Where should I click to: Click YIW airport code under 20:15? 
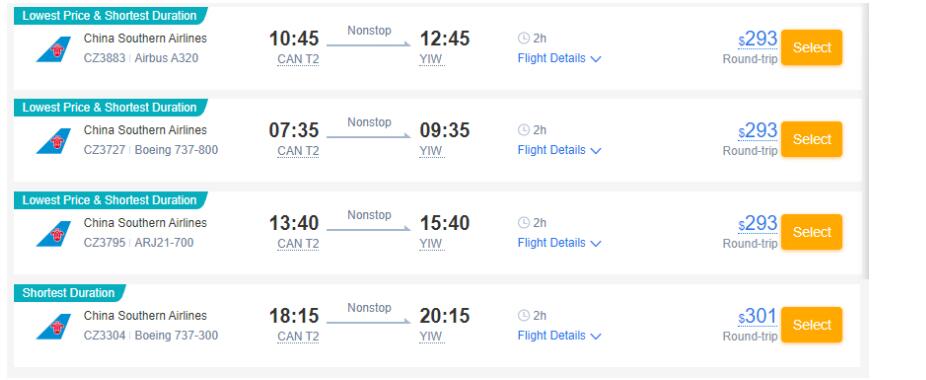431,336
